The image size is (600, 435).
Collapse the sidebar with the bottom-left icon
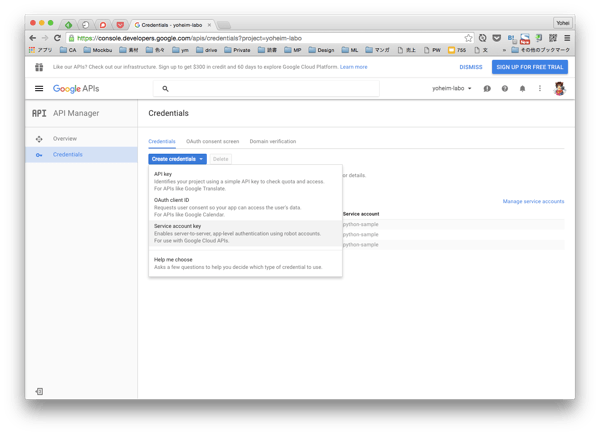[x=39, y=391]
